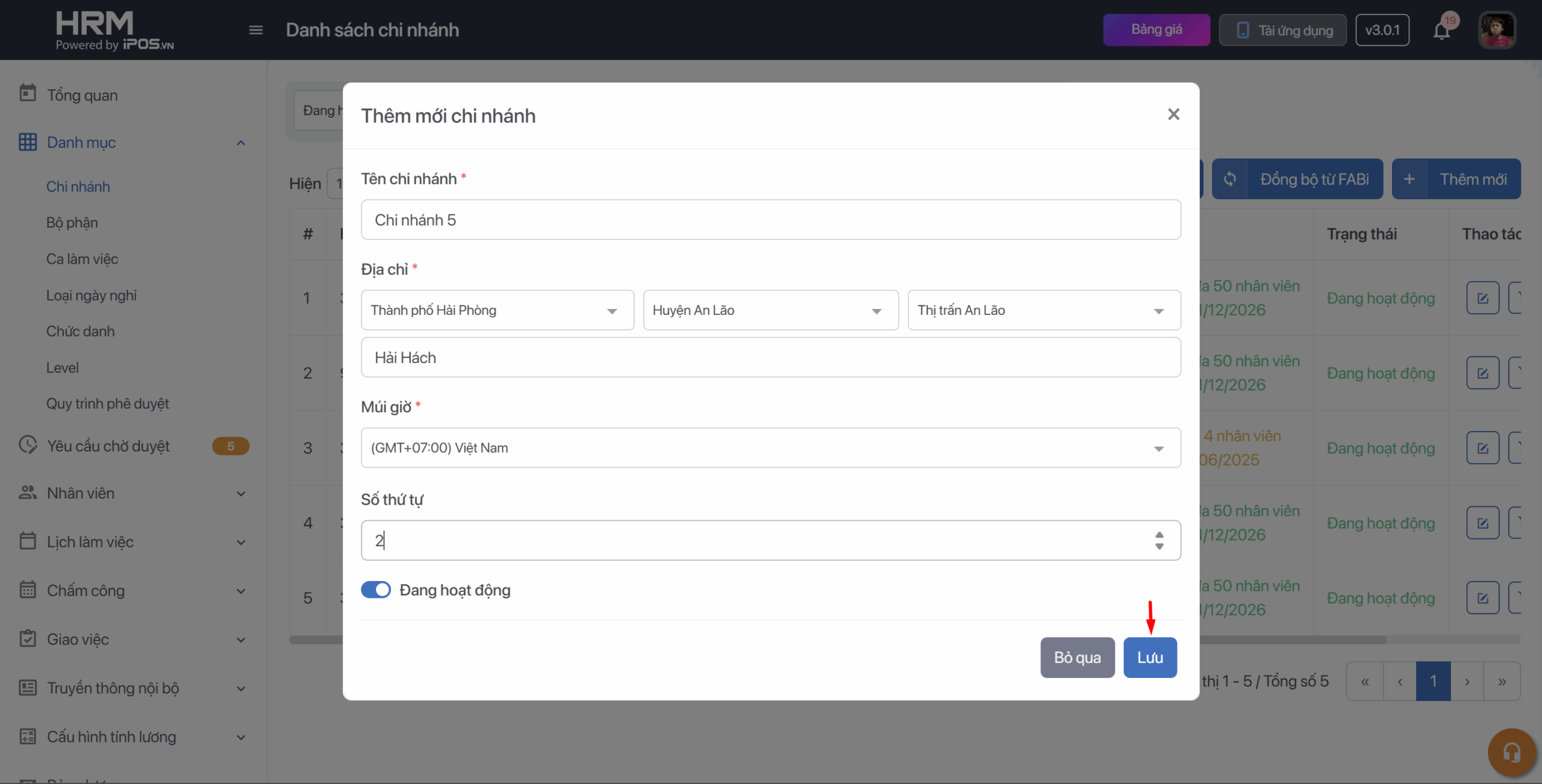Open Ca làm việc menu item
The height and width of the screenshot is (784, 1542).
[x=82, y=259]
